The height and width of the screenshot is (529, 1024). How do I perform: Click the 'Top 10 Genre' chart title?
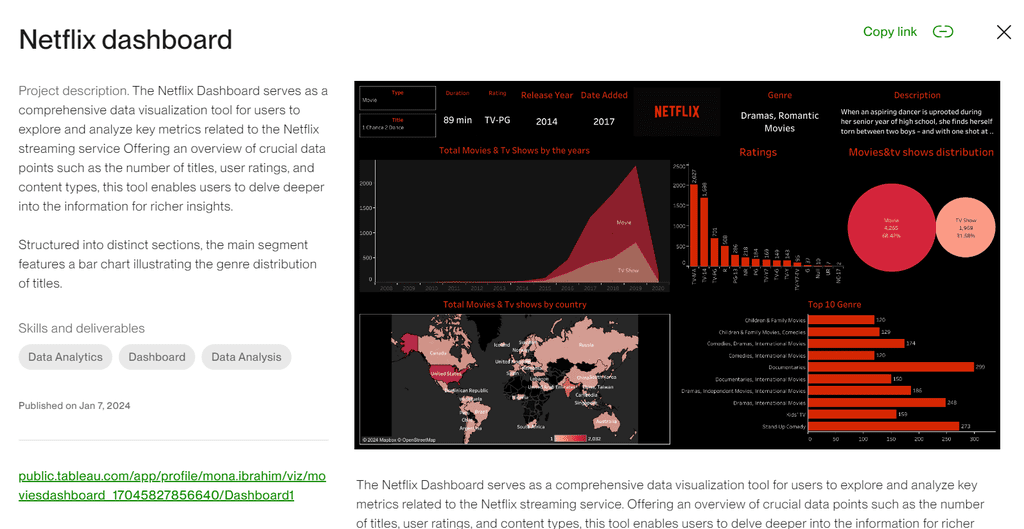coord(834,304)
